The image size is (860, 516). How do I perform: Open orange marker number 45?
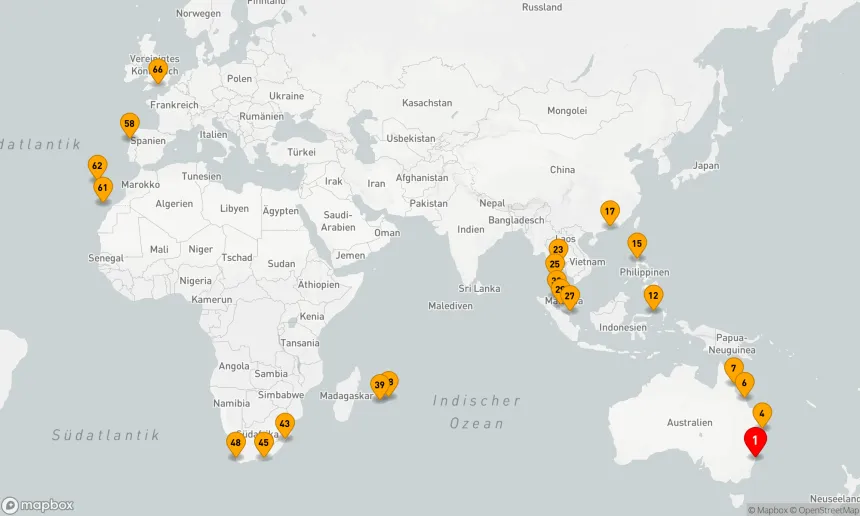[264, 444]
